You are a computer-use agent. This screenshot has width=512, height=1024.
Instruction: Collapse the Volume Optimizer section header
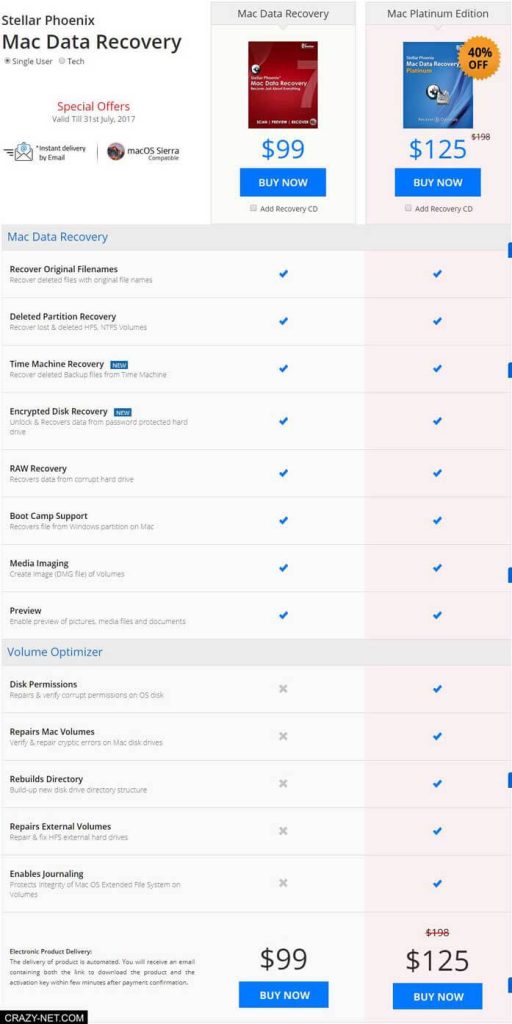pyautogui.click(x=255, y=652)
